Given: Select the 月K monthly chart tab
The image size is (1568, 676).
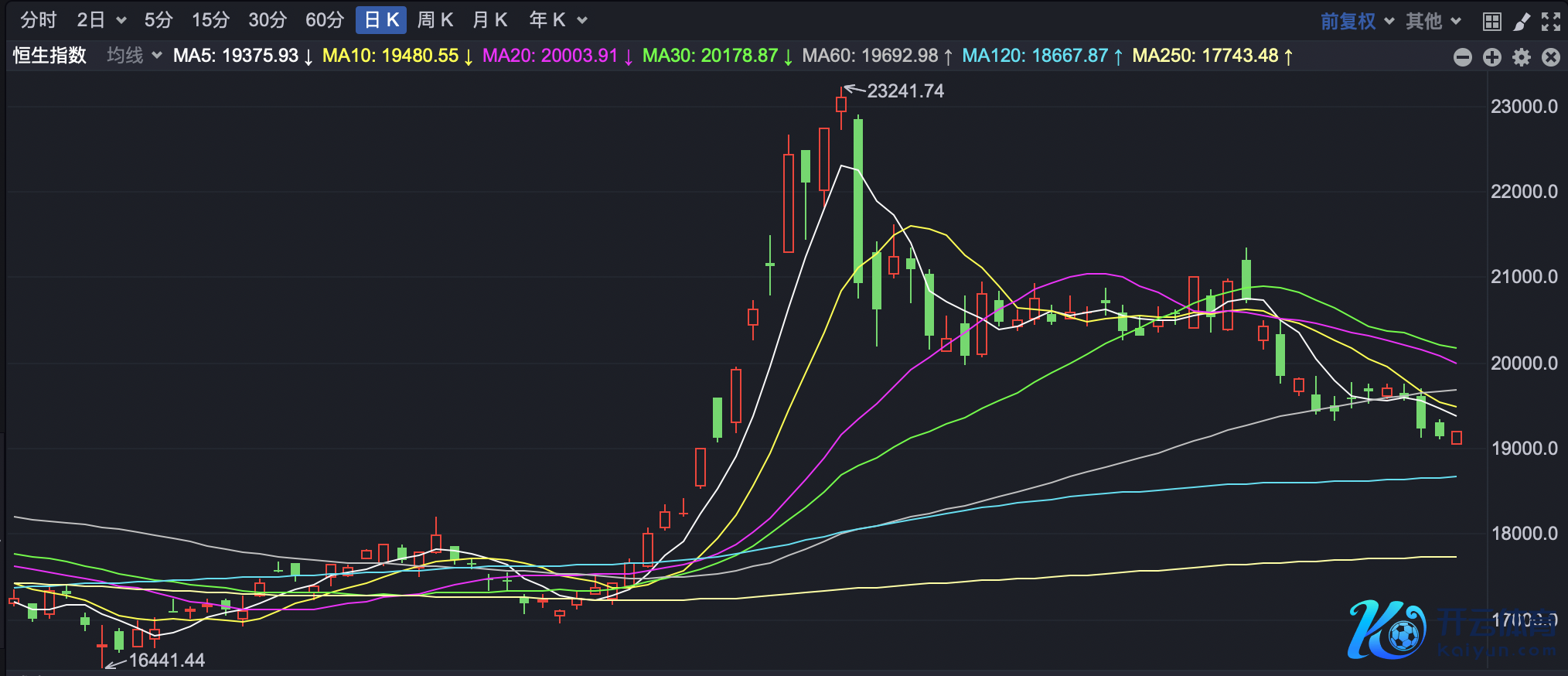Looking at the screenshot, I should coord(489,20).
